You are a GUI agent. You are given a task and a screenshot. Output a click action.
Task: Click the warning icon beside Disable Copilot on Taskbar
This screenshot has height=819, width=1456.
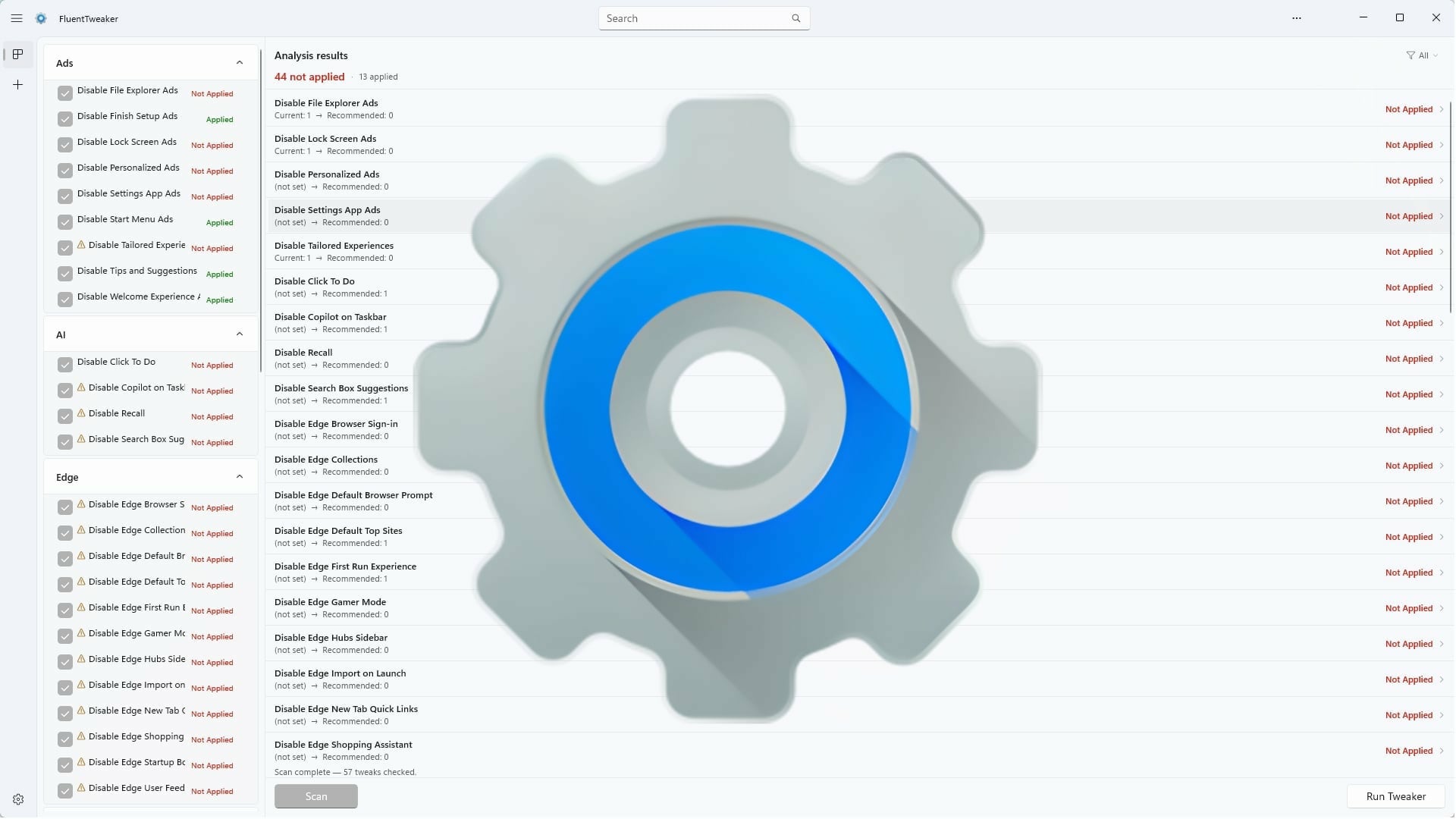[82, 388]
